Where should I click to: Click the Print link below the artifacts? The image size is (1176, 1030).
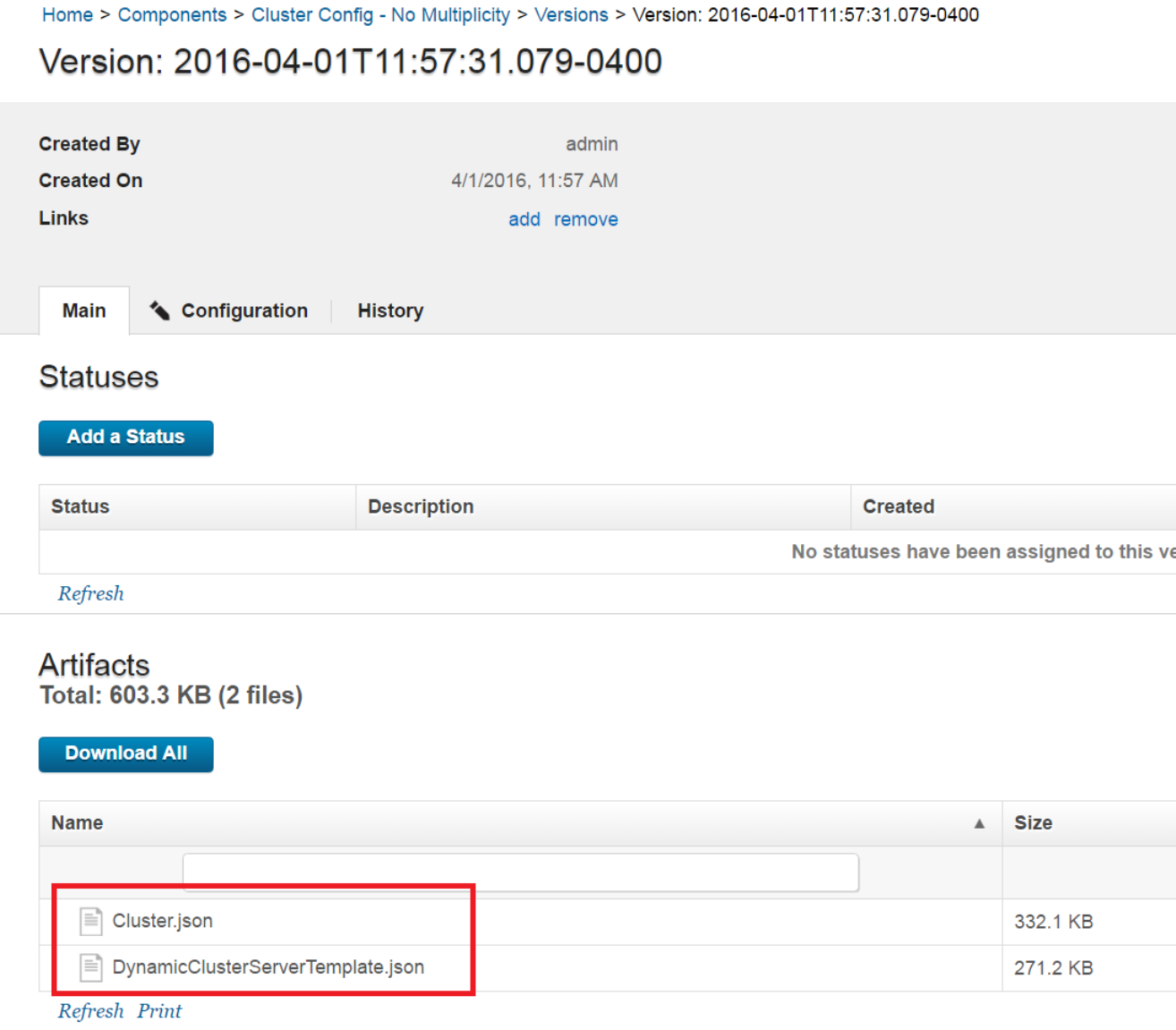159,1010
